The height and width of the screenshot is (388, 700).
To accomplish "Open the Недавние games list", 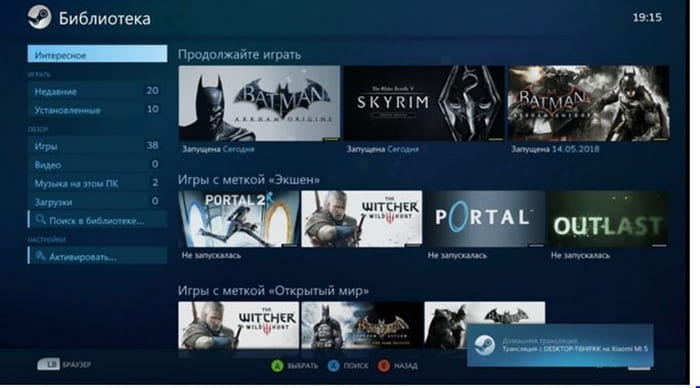I will coord(97,91).
